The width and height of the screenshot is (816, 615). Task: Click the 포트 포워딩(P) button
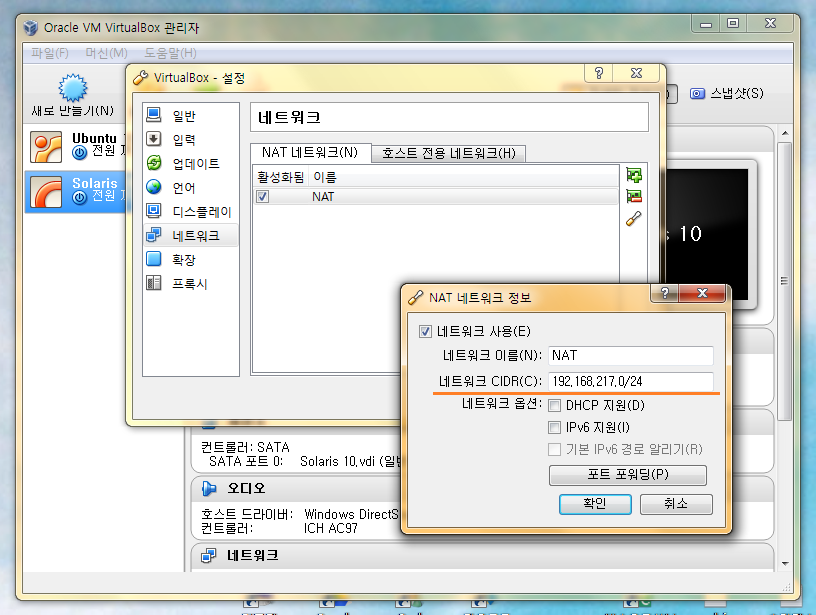click(628, 475)
